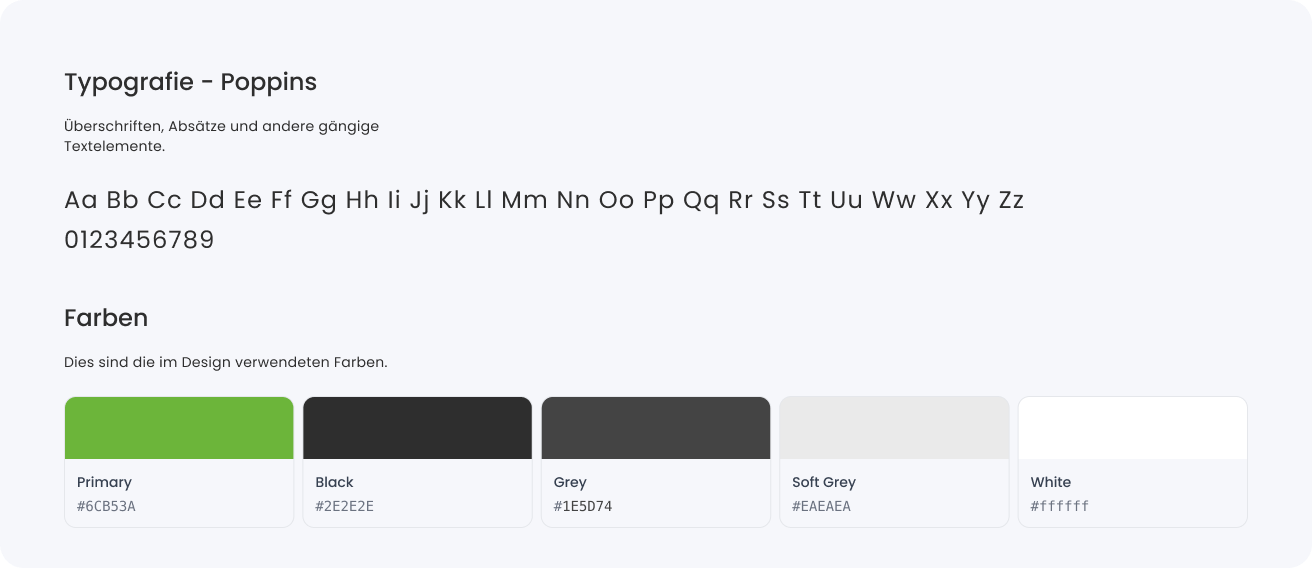Screen dimensions: 1312x568
Task: Click the #6CB53A hex code
Action: (106, 506)
